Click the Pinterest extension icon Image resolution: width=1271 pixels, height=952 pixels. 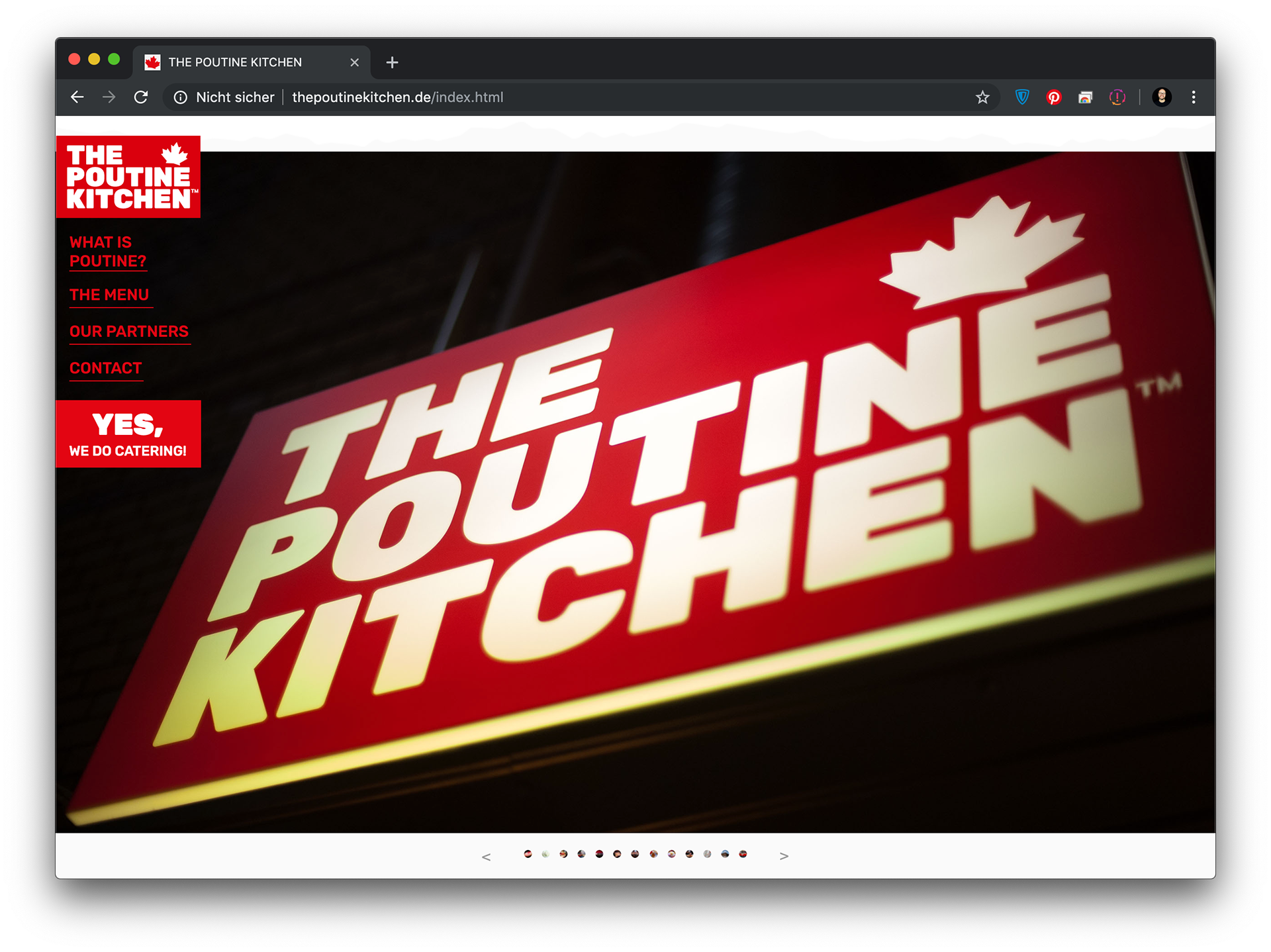1053,97
